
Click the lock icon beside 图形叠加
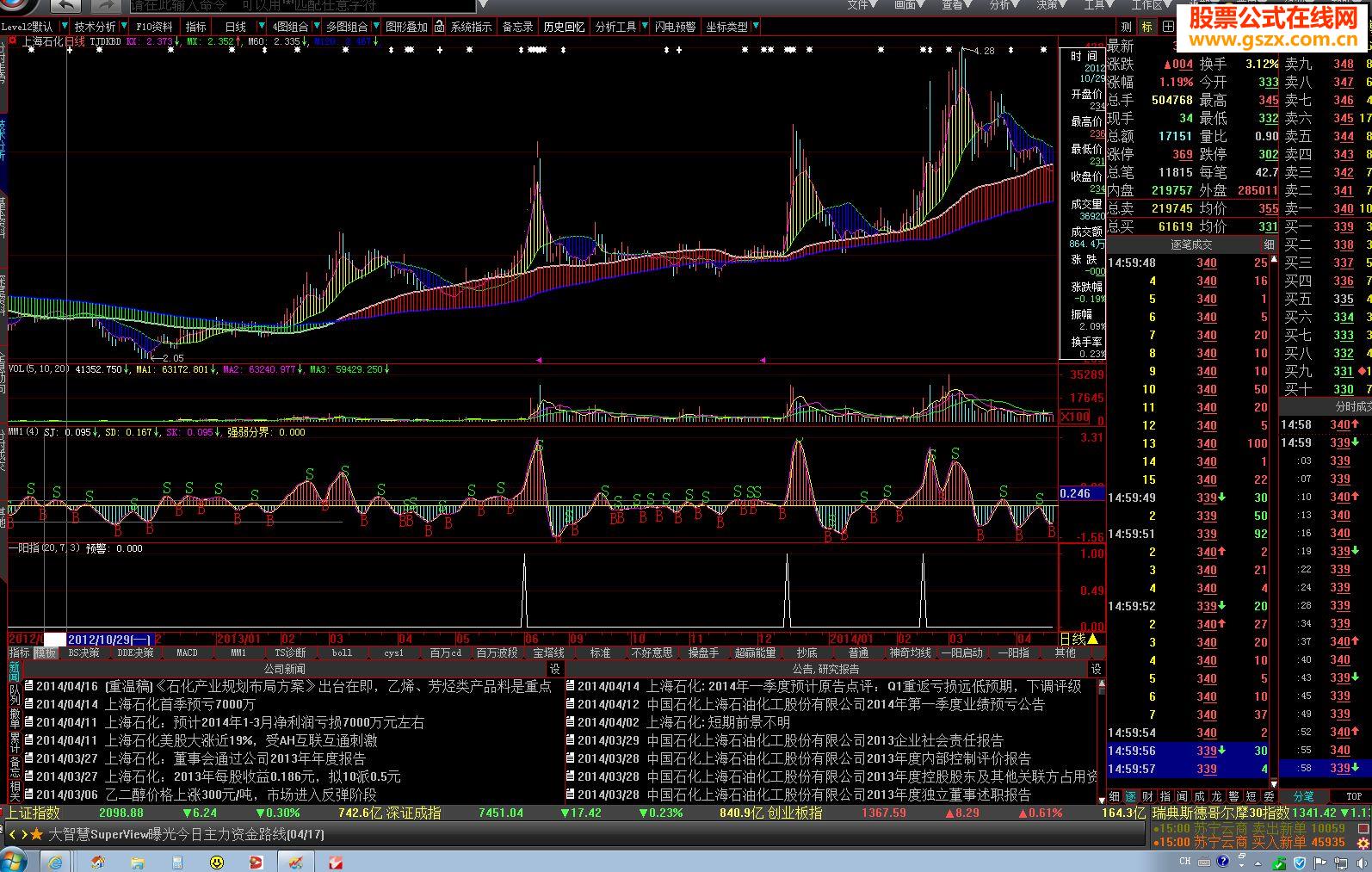(439, 27)
